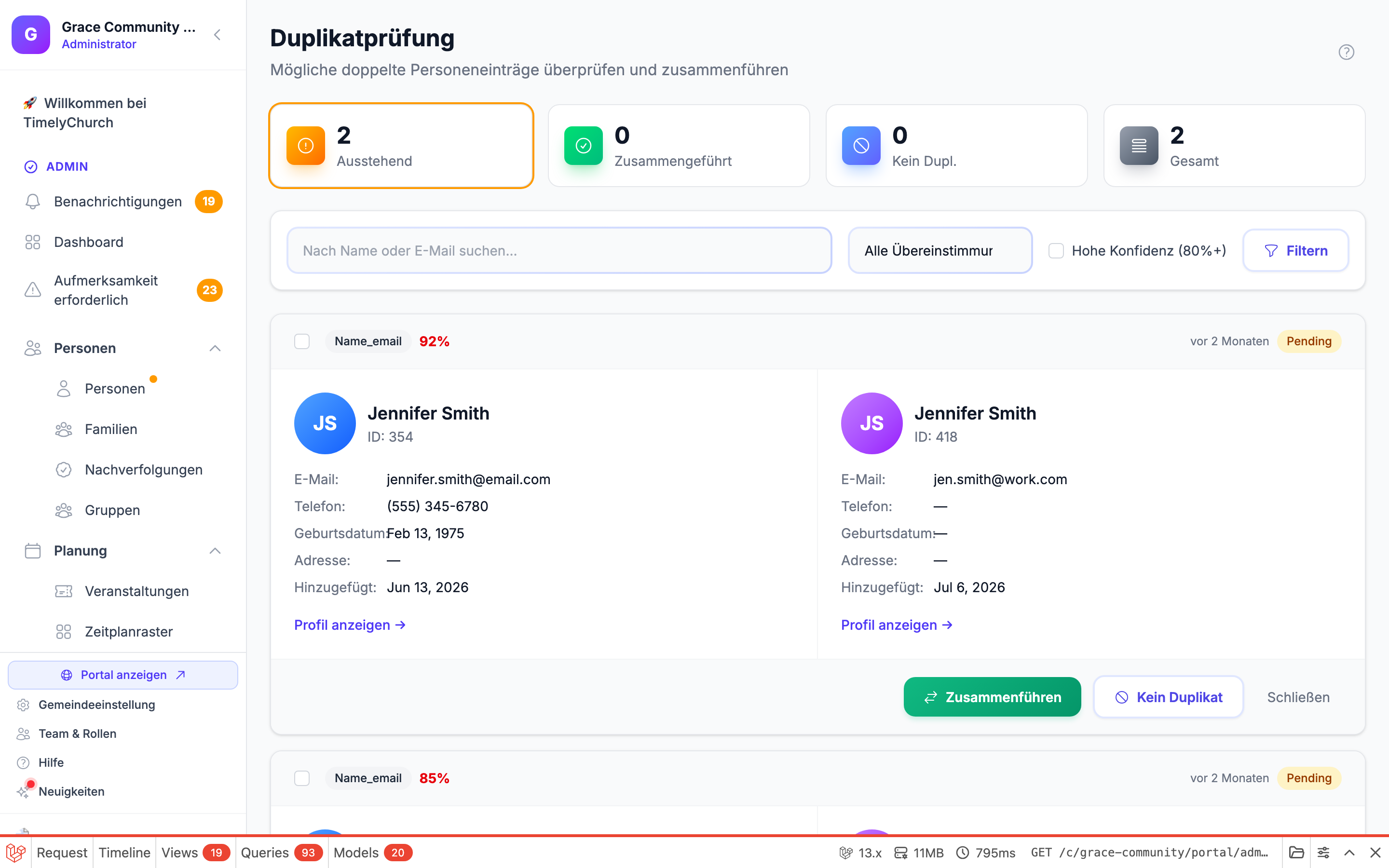Screen dimensions: 1389x868
Task: Click the gray Gesamt list icon
Action: point(1139,146)
